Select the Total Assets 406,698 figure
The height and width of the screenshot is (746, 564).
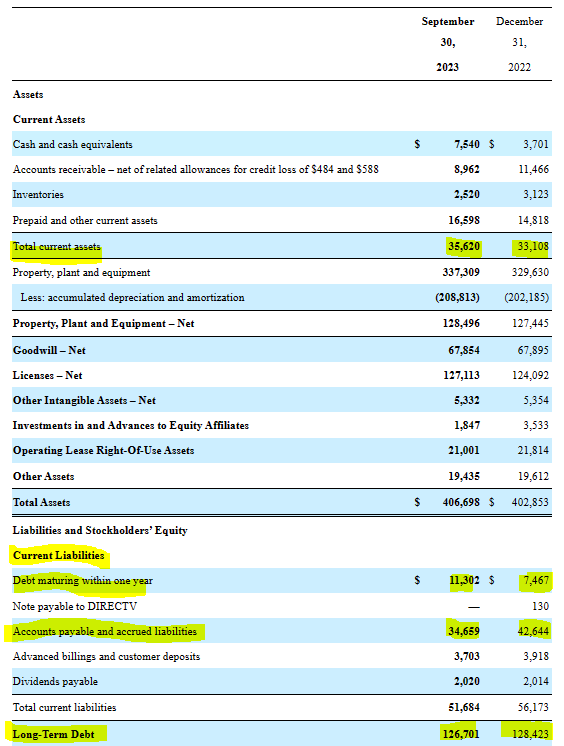click(x=461, y=502)
